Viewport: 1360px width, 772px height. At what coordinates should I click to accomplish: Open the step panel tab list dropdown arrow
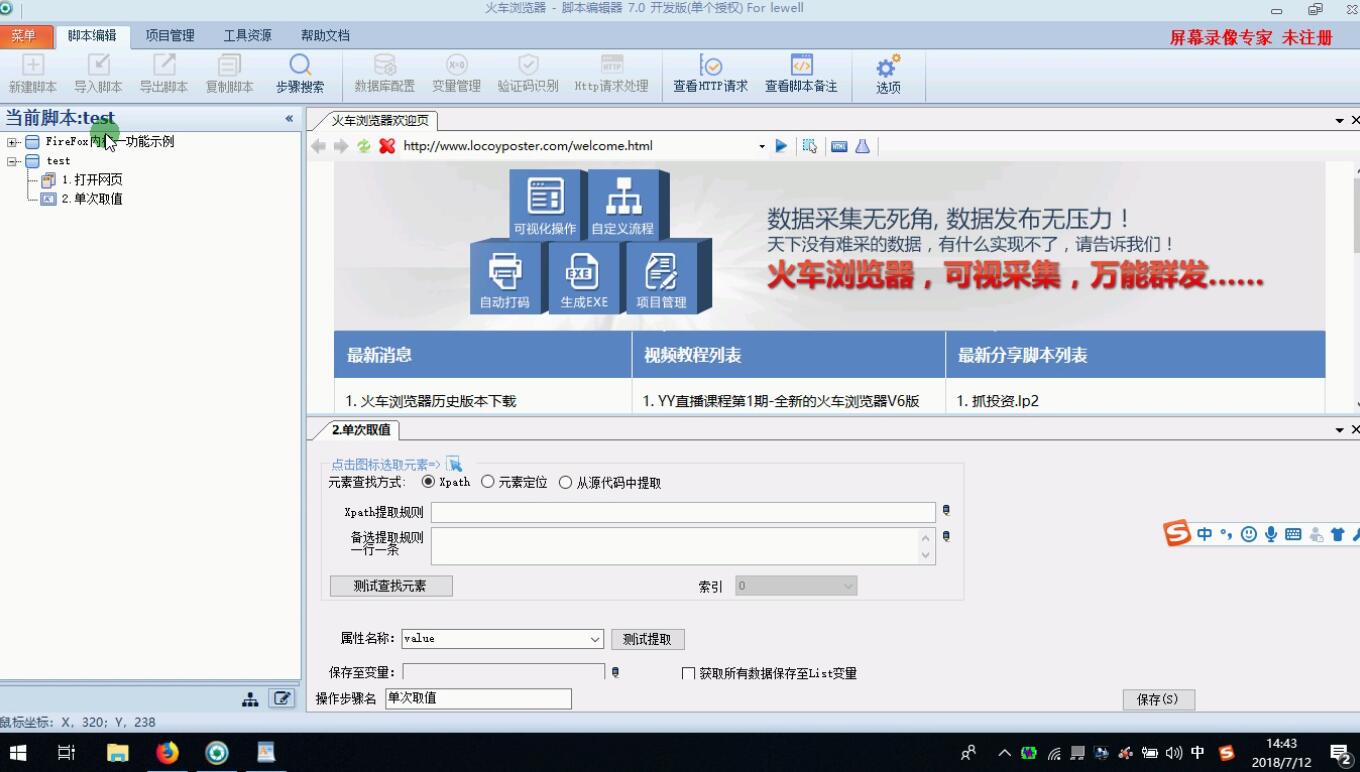click(x=1340, y=430)
